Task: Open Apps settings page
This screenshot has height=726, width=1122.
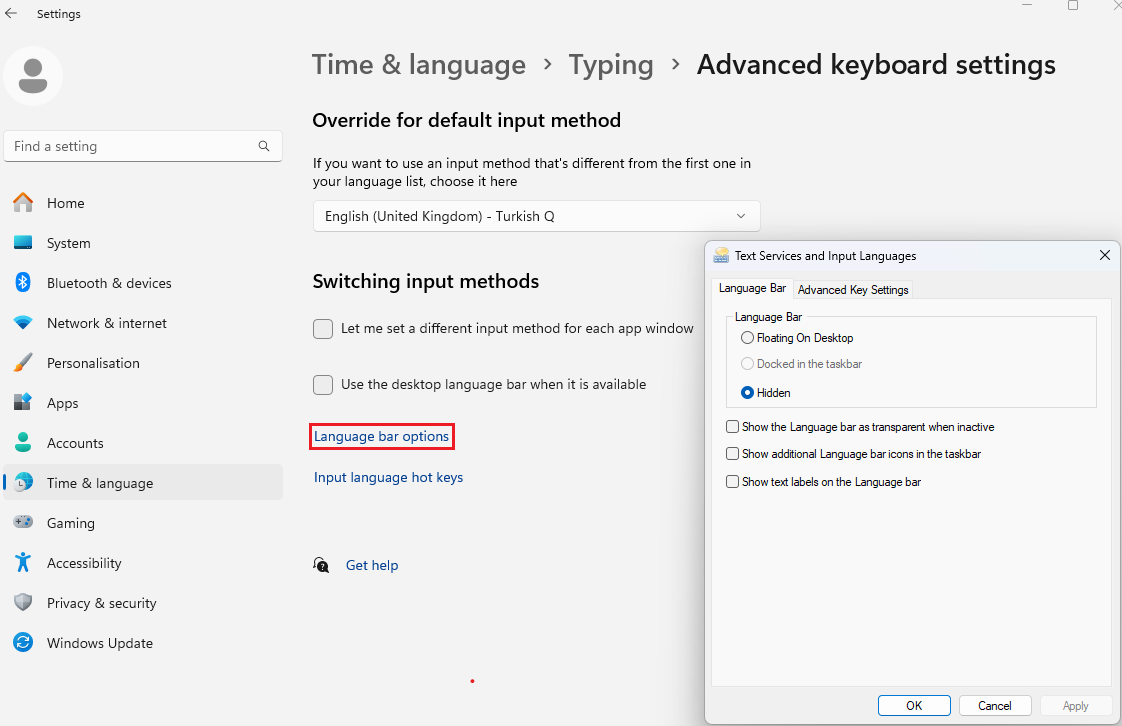Action: tap(142, 403)
